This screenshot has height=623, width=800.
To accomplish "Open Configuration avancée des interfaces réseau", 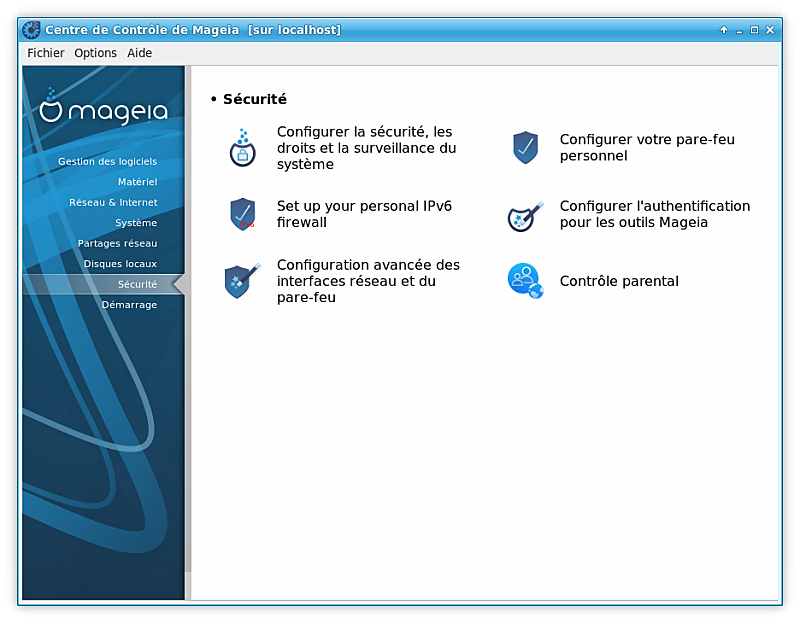I will 368,281.
